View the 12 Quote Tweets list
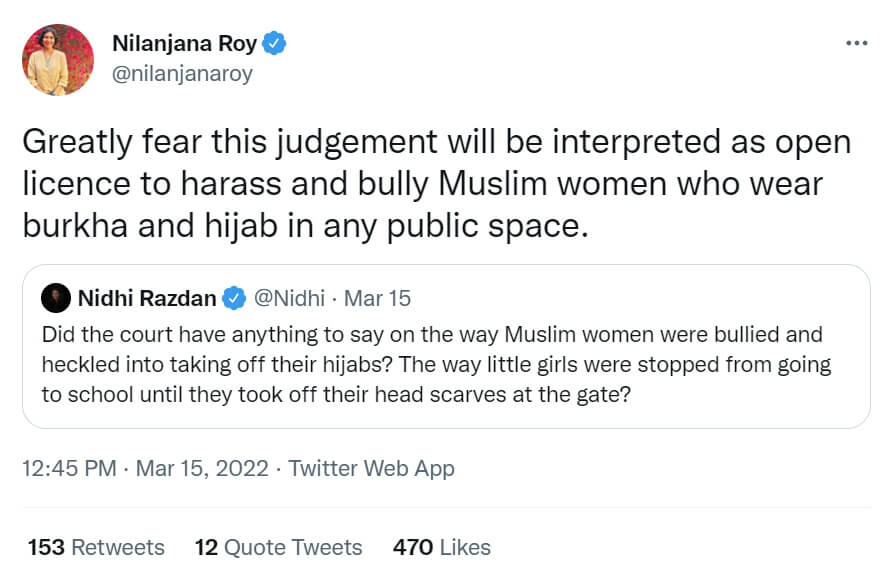Viewport: 889px width, 583px height. tap(278, 547)
